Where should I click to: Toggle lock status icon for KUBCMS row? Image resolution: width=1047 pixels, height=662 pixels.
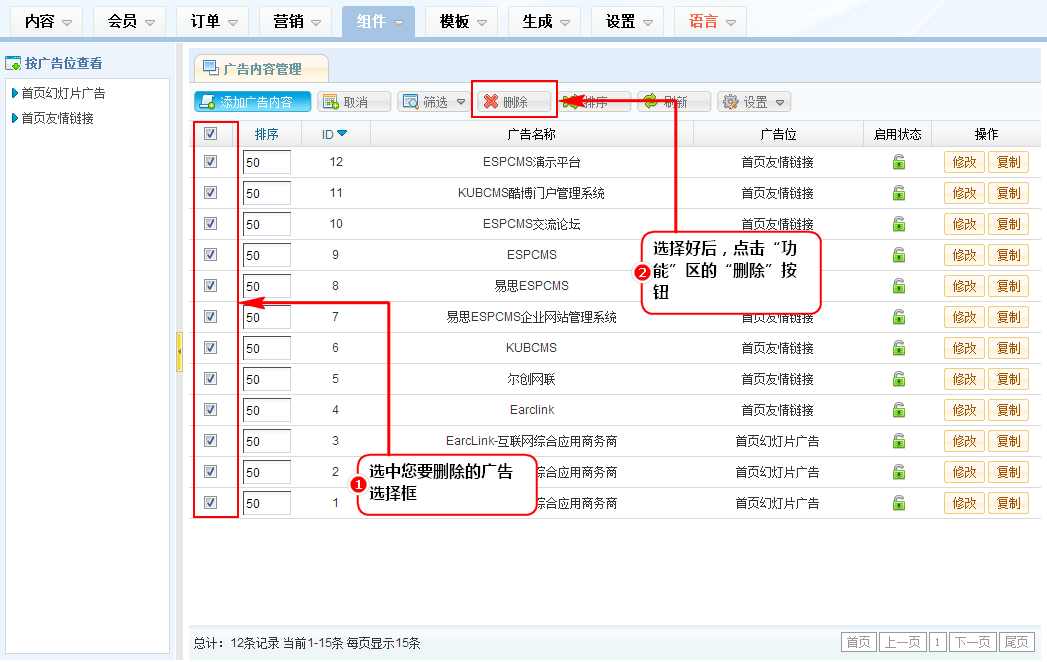pyautogui.click(x=899, y=348)
